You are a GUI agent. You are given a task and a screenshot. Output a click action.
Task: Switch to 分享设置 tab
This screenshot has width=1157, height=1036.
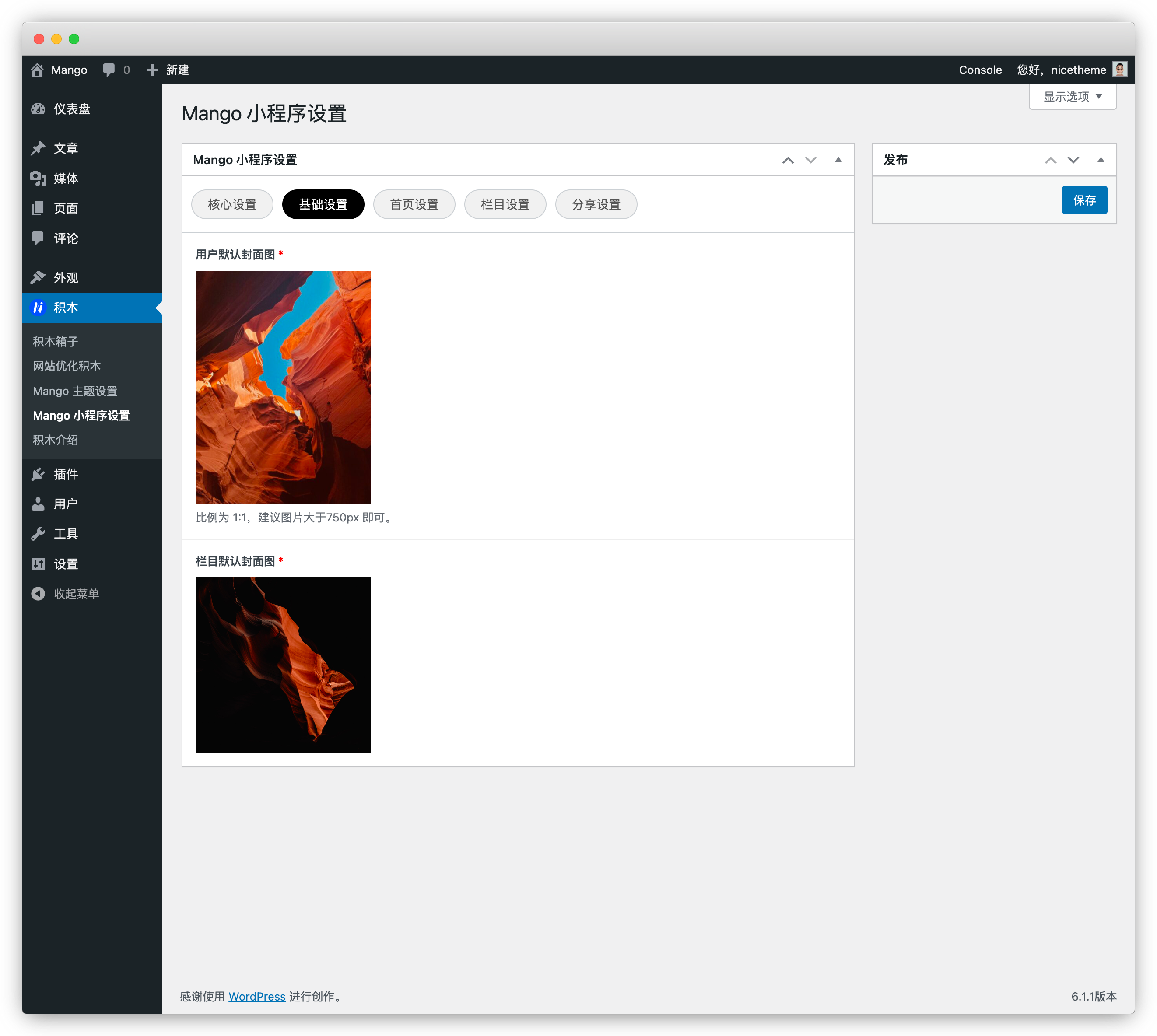pos(596,204)
